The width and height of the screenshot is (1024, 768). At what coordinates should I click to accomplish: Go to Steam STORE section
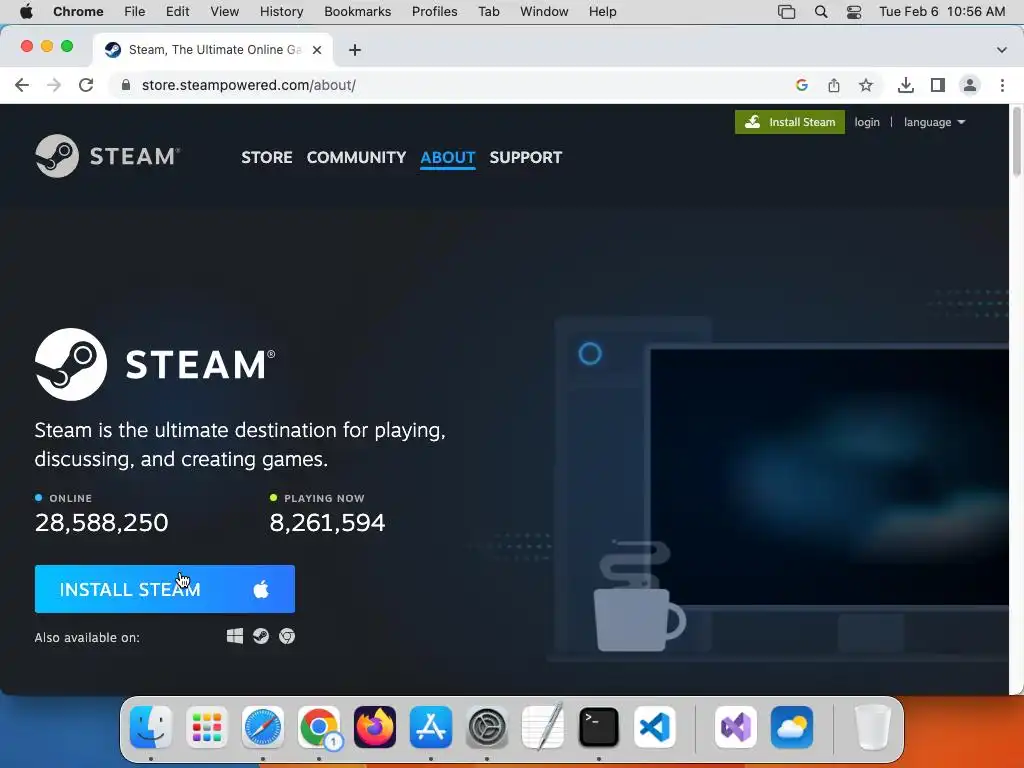267,157
